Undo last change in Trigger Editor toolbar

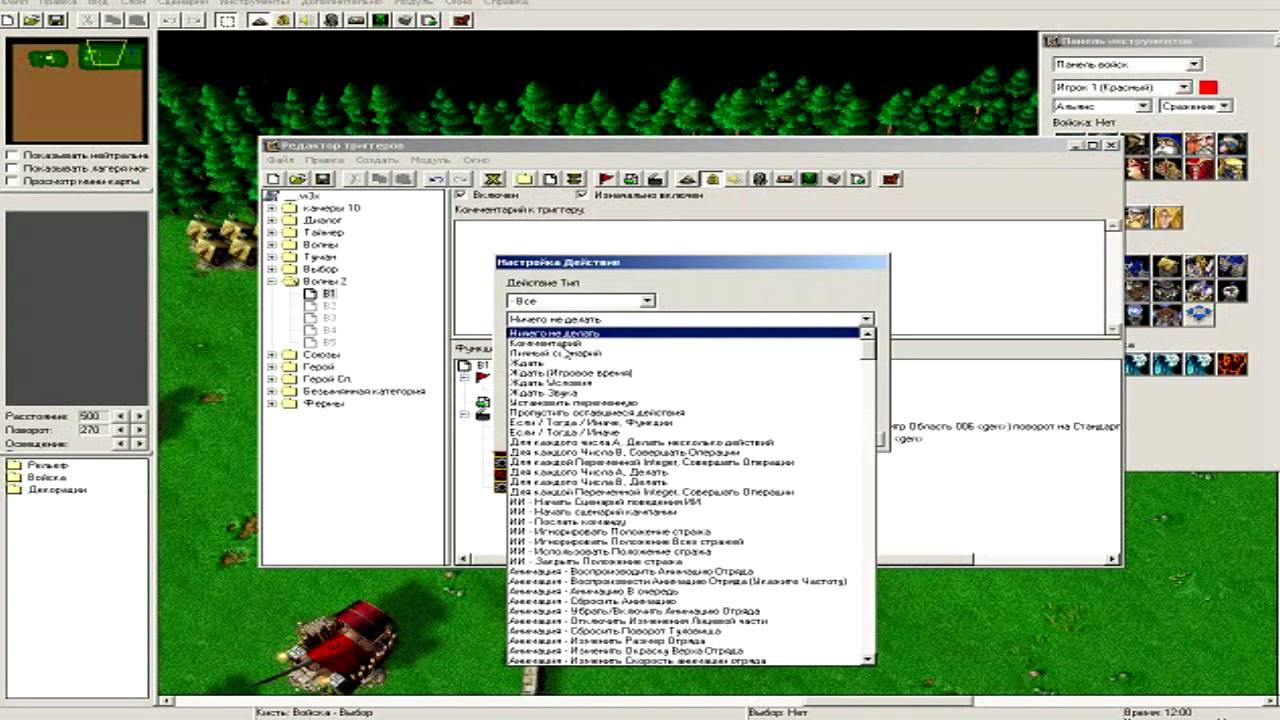point(436,179)
